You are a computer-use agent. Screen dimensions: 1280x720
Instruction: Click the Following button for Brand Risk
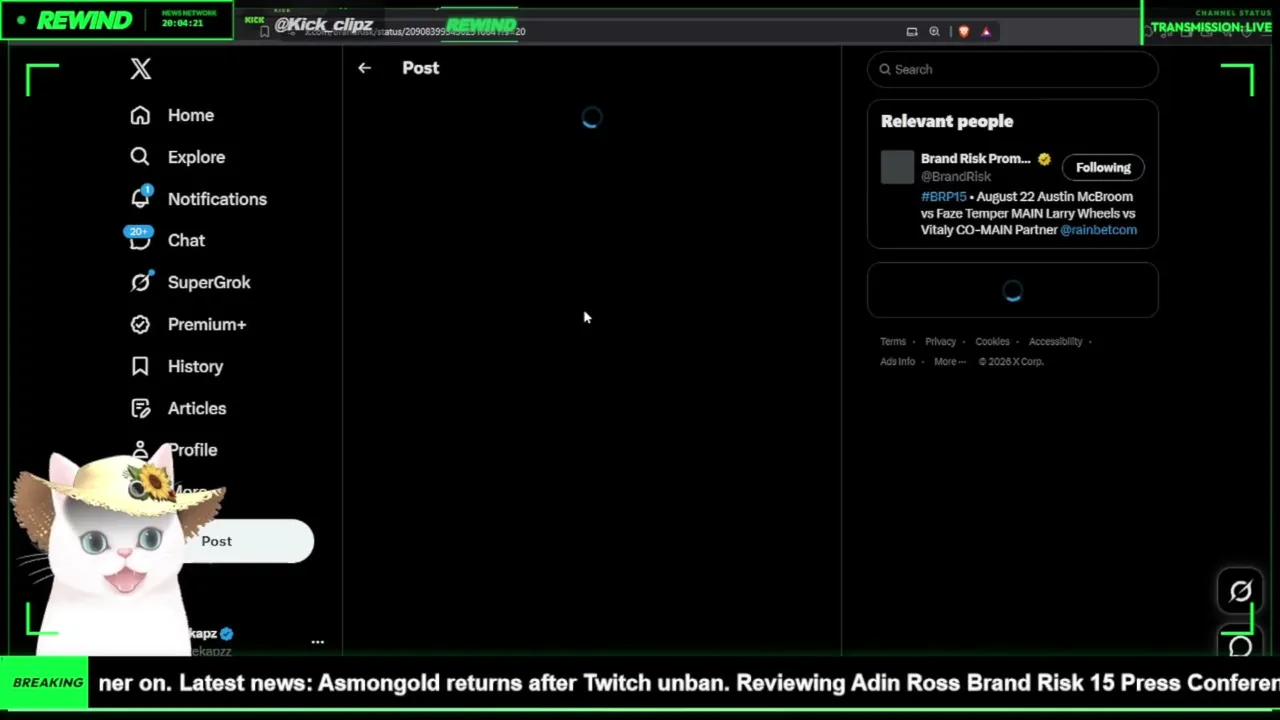(x=1103, y=167)
